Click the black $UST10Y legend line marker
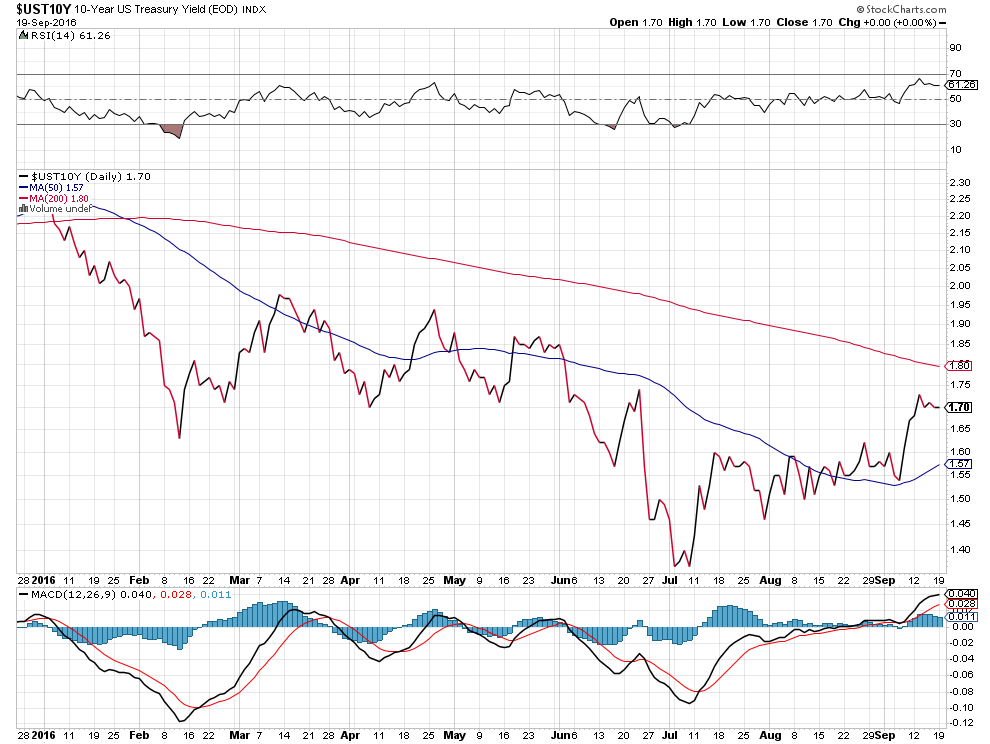This screenshot has width=990, height=744. point(24,177)
